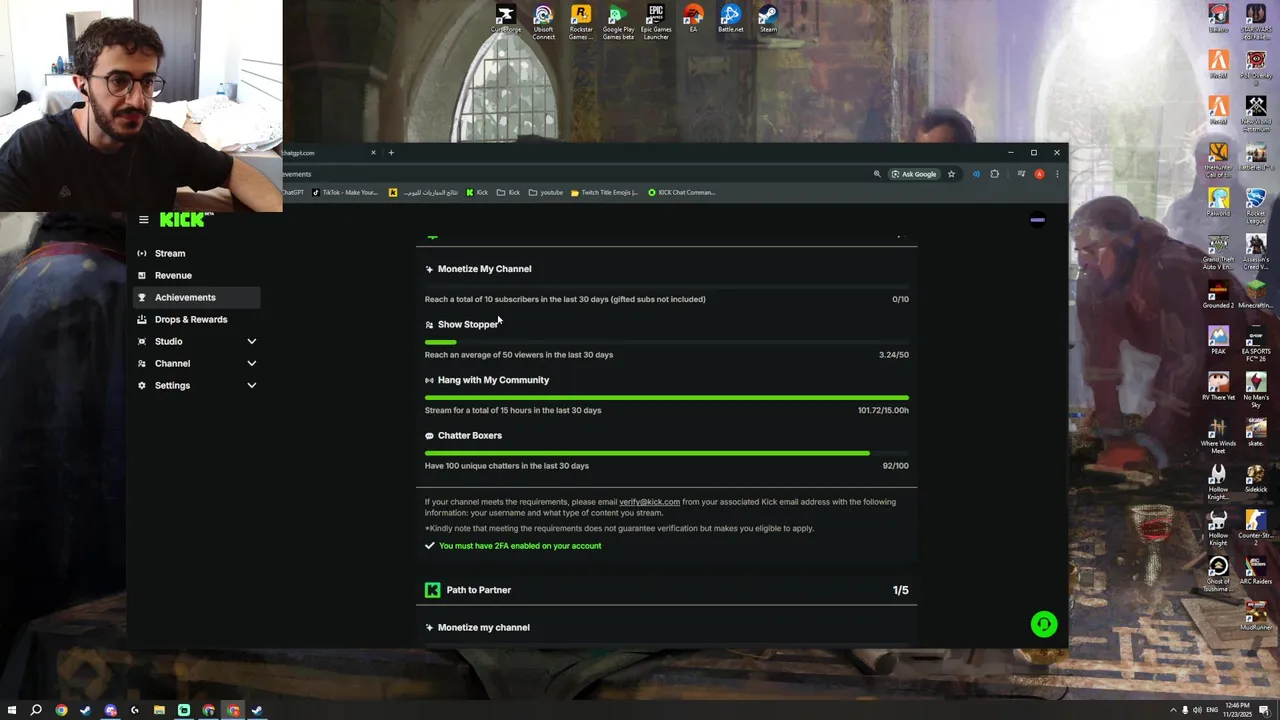1280x720 pixels.
Task: Expand the Settings sidebar section
Action: pos(251,385)
